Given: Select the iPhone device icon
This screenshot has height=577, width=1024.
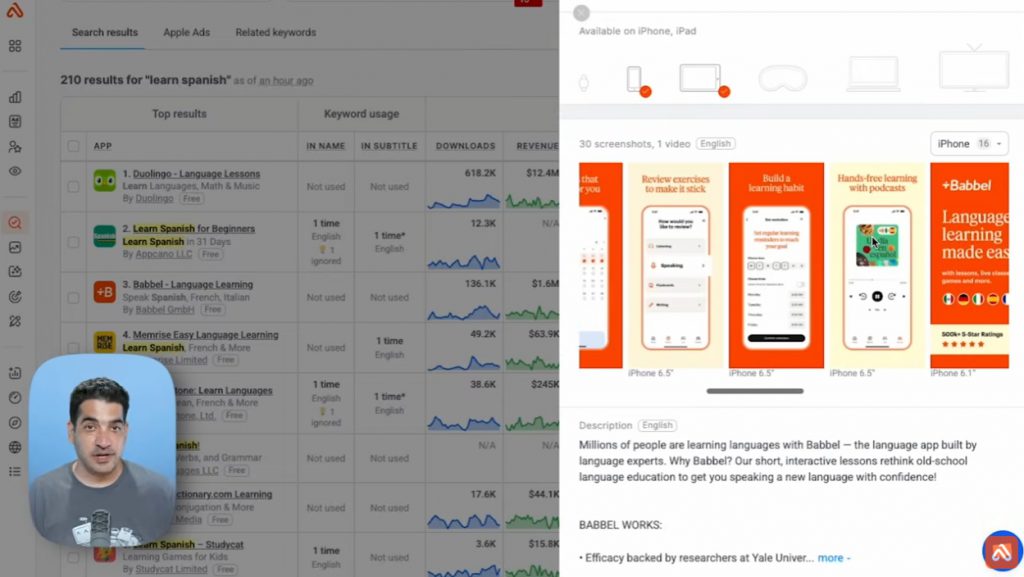Looking at the screenshot, I should pyautogui.click(x=635, y=79).
